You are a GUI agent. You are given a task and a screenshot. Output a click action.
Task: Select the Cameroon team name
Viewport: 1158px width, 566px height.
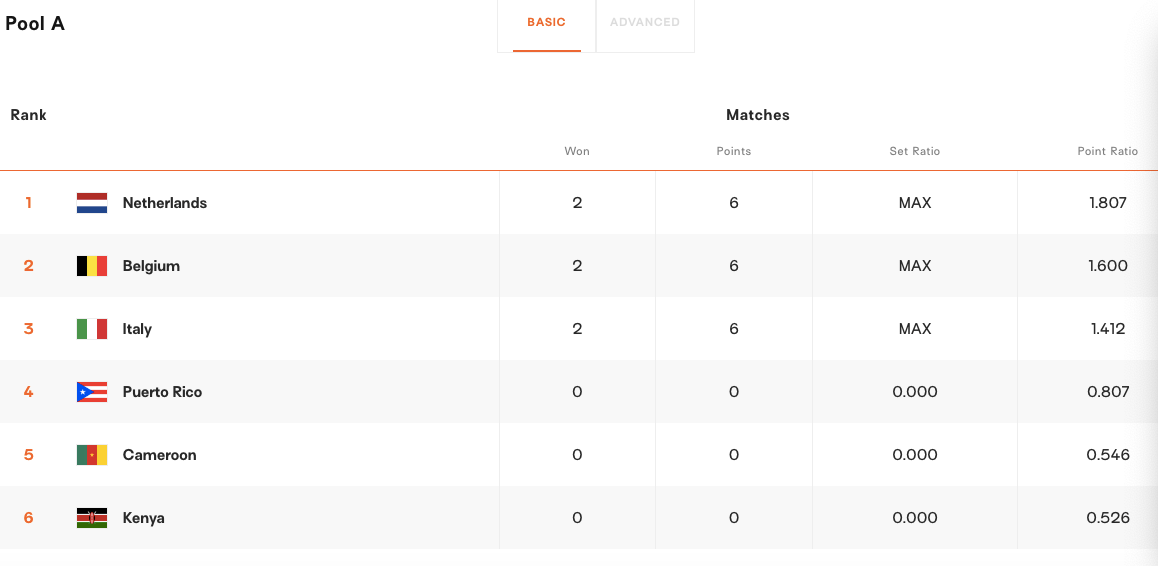click(160, 454)
